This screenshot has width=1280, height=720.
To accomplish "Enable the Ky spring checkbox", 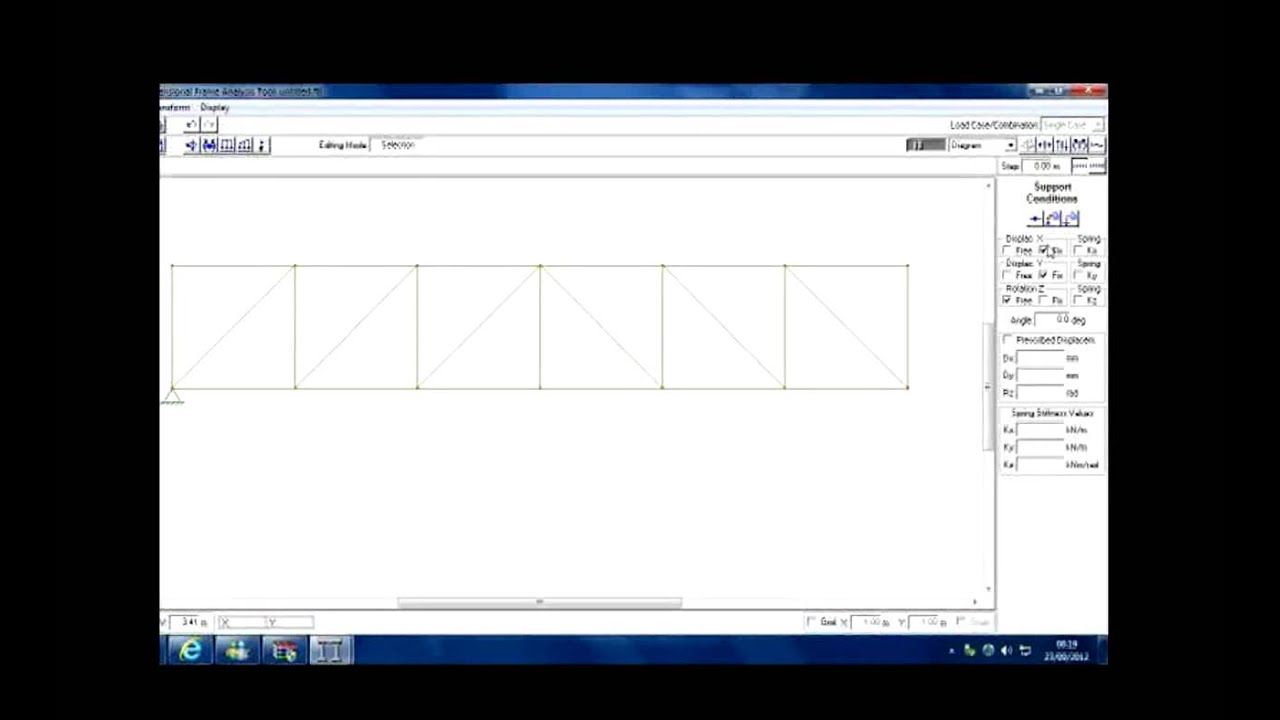I will point(1079,275).
